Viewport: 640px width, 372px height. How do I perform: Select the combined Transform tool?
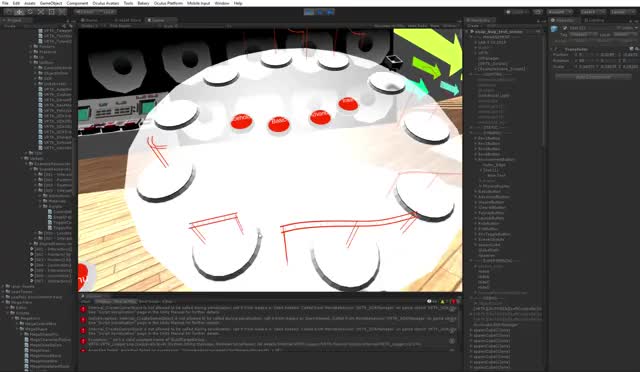62,12
